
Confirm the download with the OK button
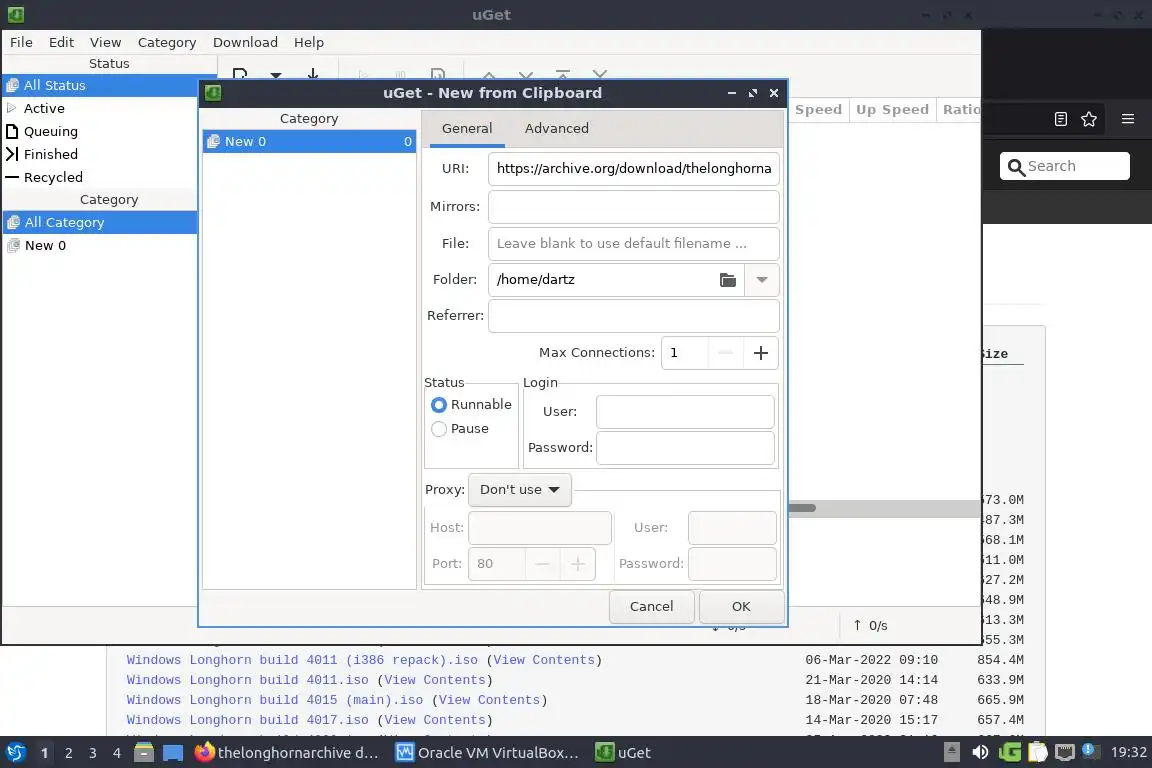pos(741,607)
